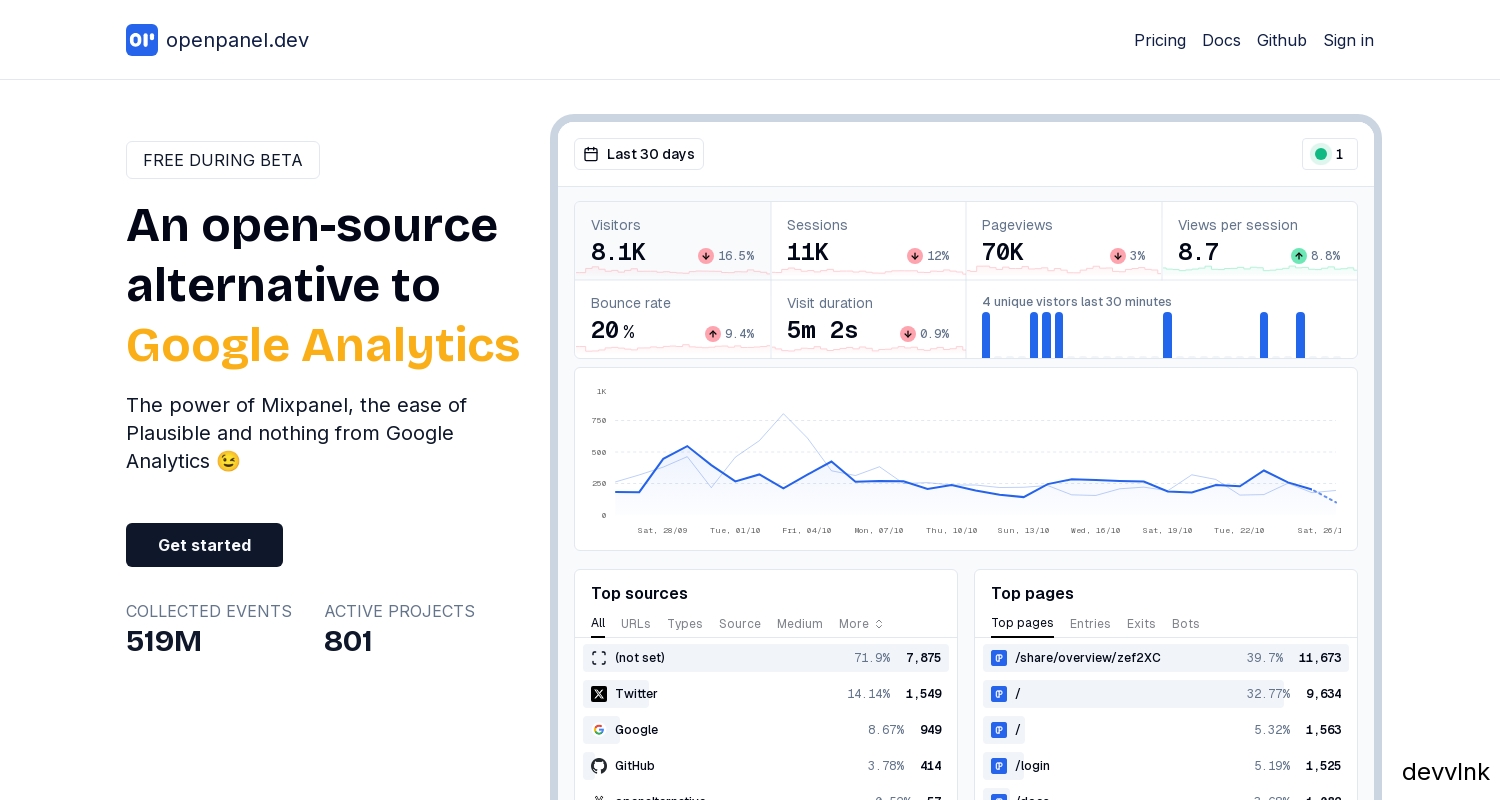
Task: Click the (not set) value 7,875
Action: 924,658
